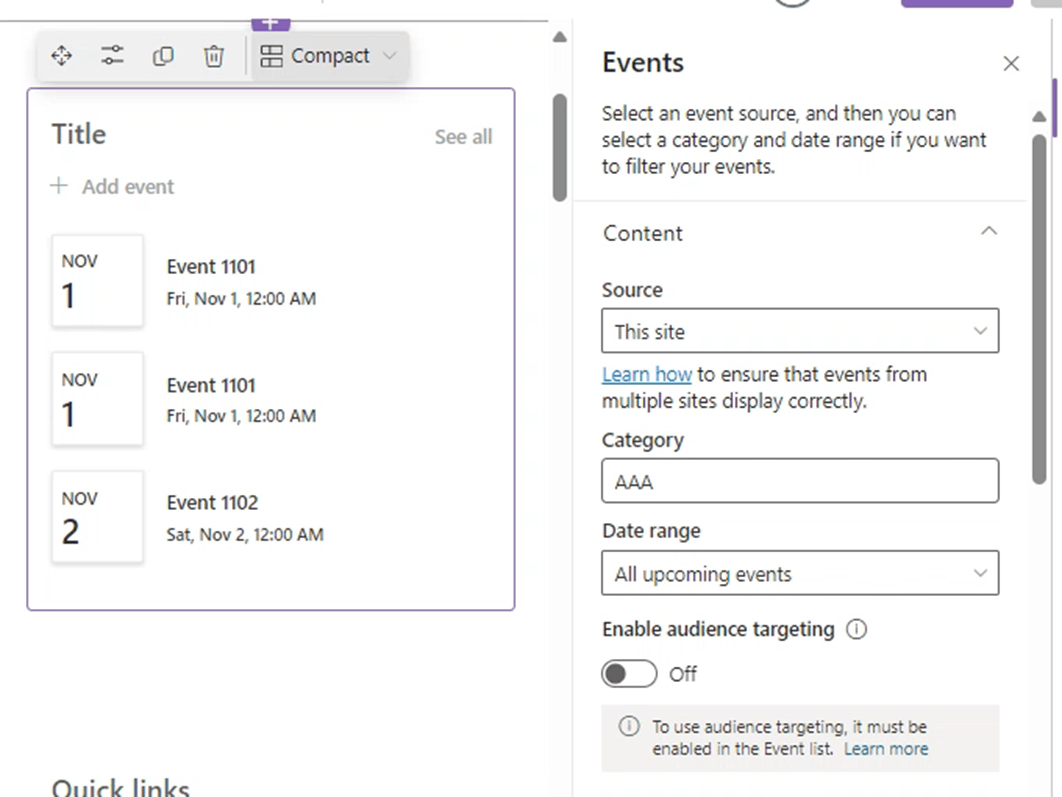This screenshot has height=797, width=1062.
Task: Open the Date range dropdown
Action: click(x=800, y=574)
